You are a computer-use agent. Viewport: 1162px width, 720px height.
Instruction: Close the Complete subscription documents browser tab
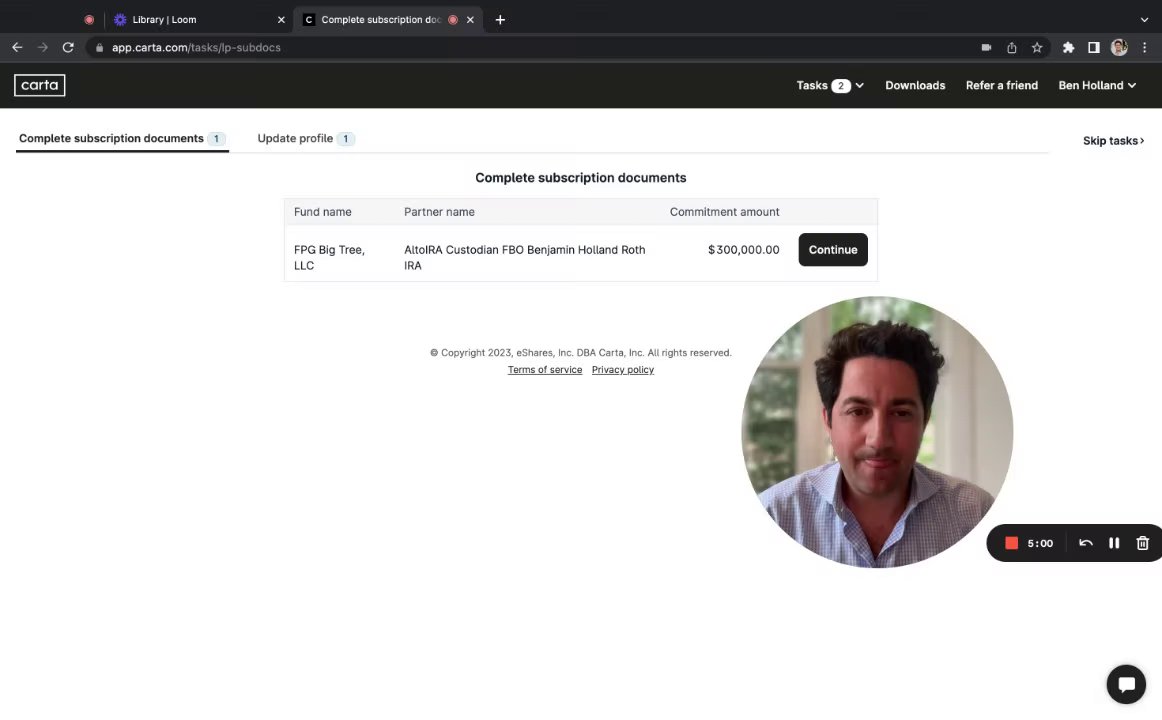(x=470, y=20)
